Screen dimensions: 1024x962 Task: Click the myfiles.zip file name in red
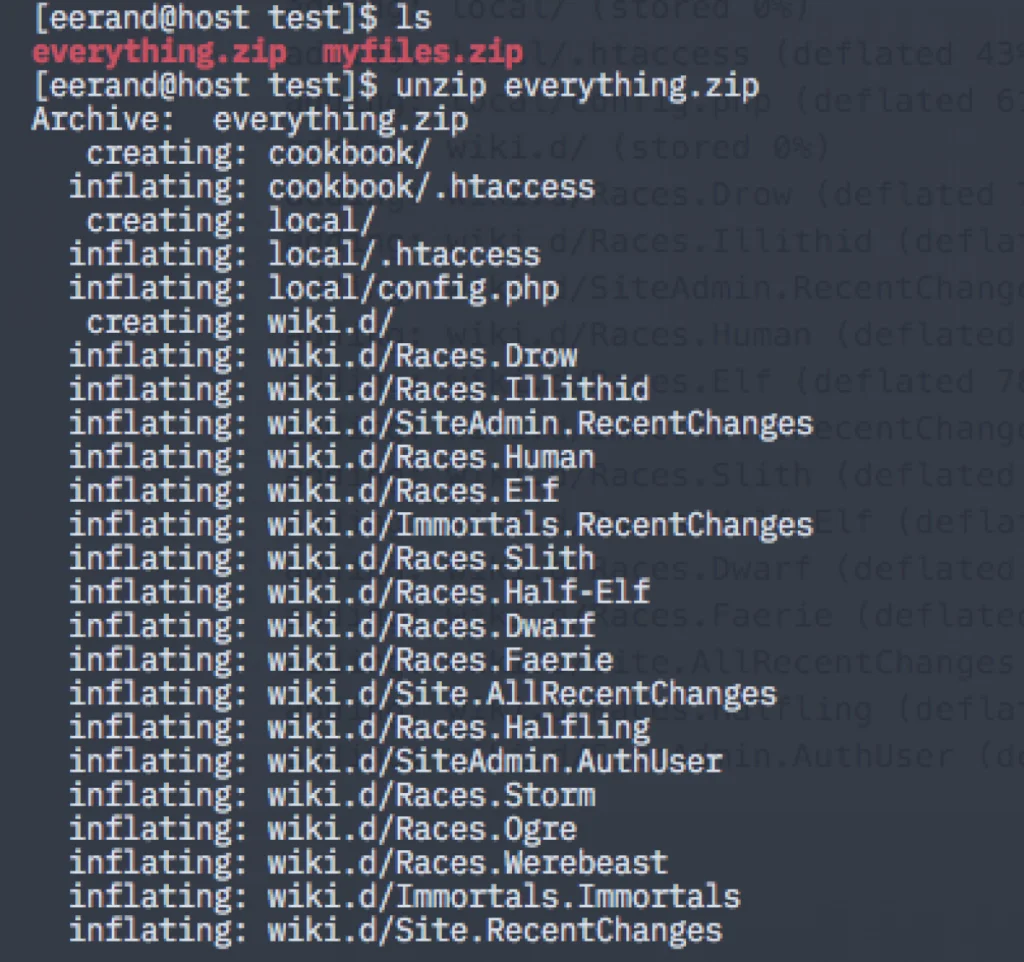point(422,52)
